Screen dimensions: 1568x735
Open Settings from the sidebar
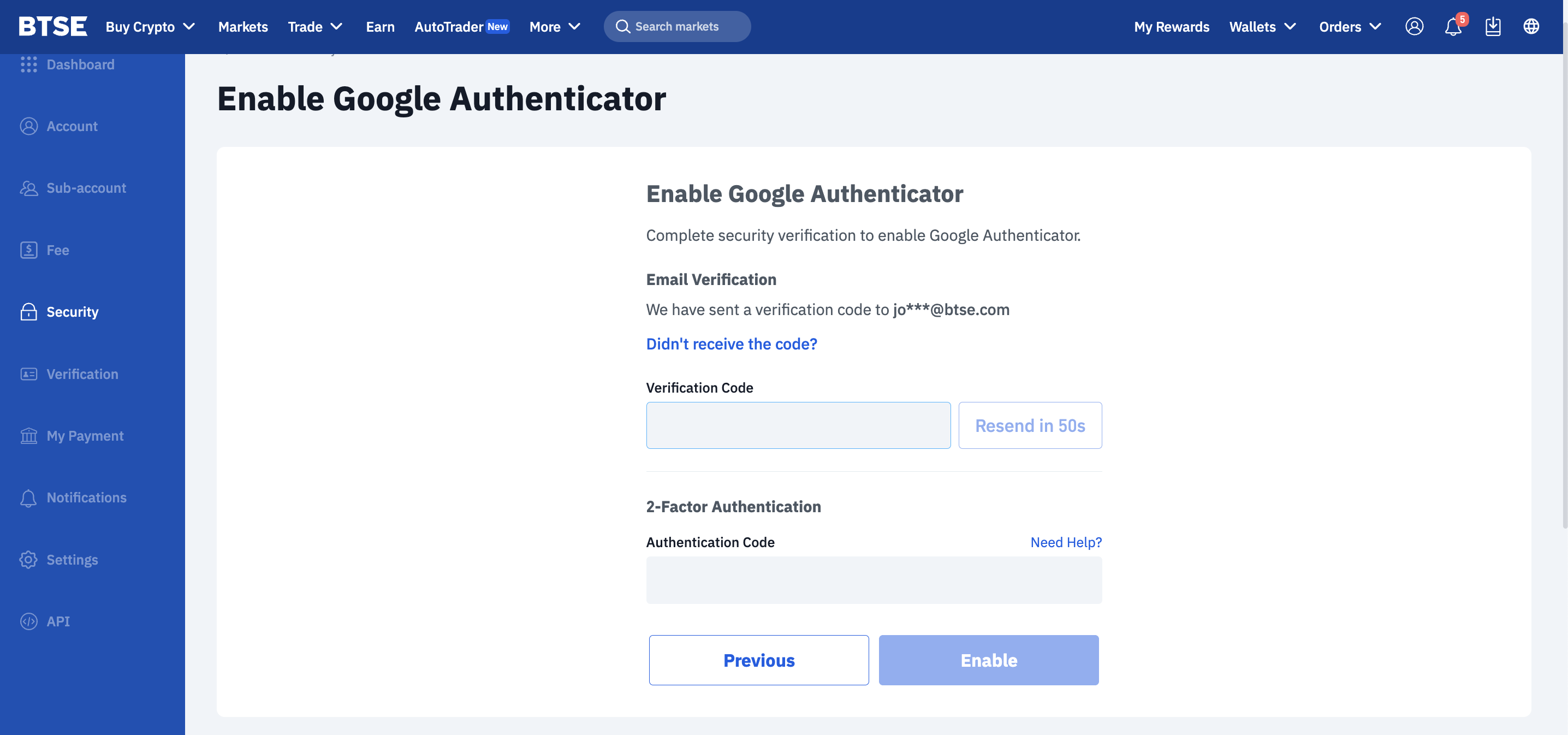click(x=72, y=560)
